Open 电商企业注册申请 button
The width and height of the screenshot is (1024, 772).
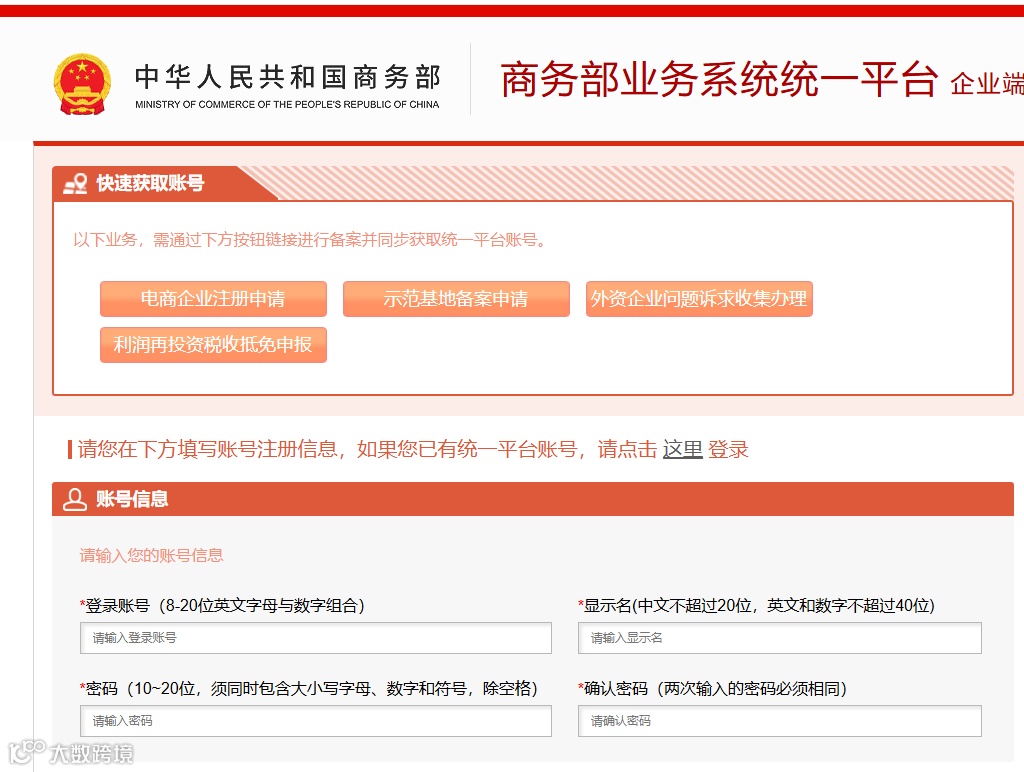[x=213, y=298]
